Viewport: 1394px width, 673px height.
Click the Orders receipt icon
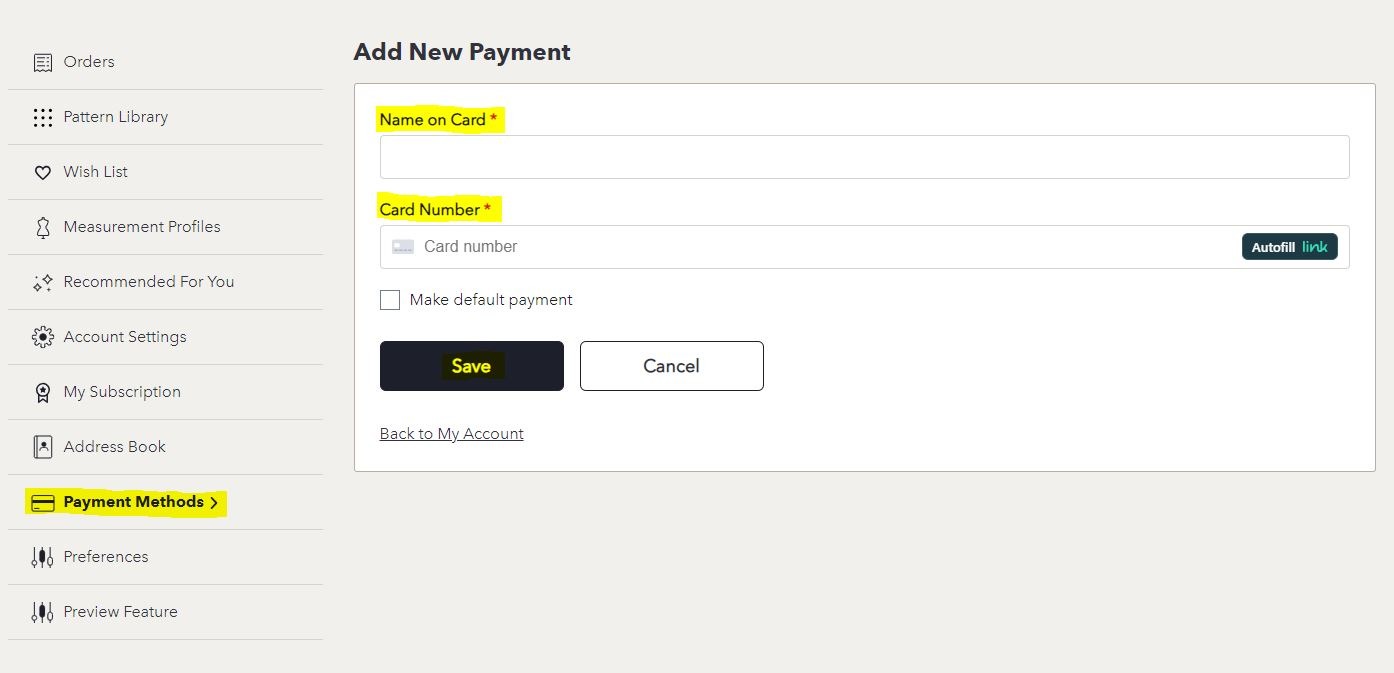[43, 62]
